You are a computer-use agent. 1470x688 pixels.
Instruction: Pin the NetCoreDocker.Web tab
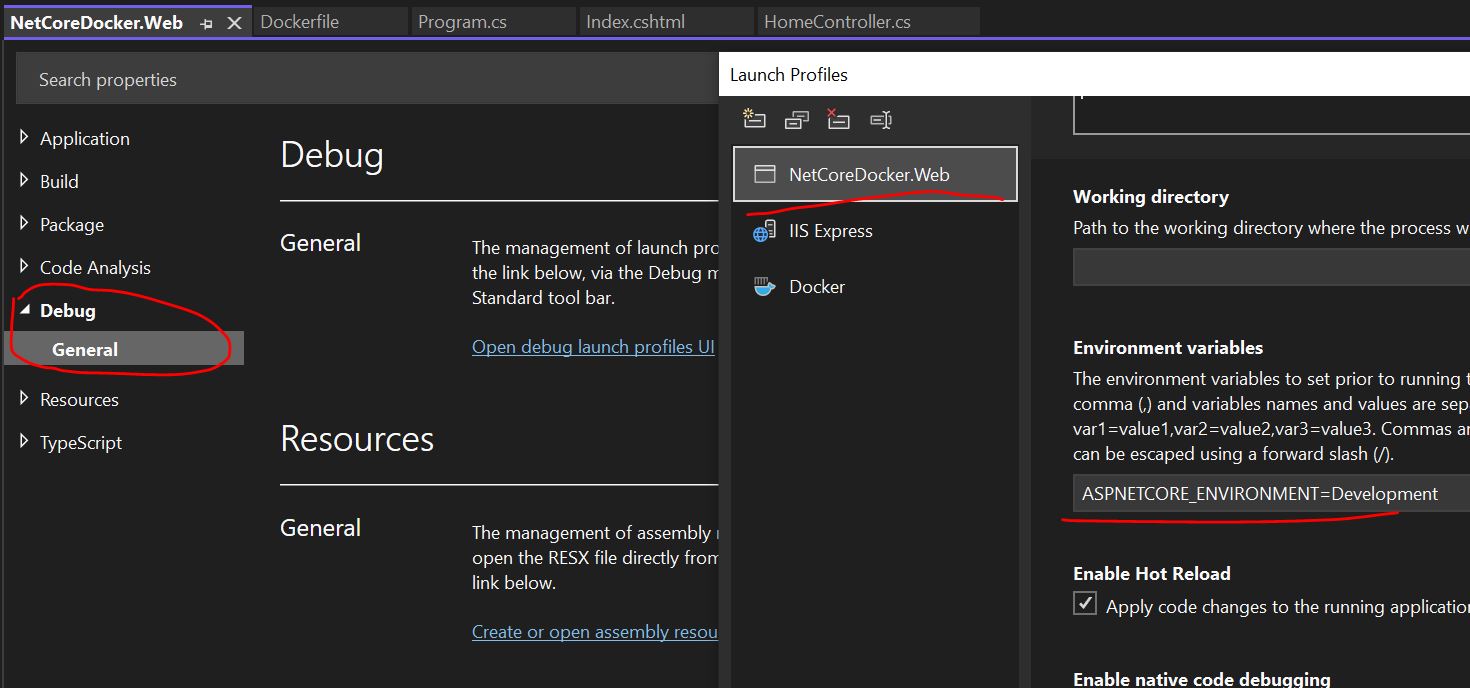tap(206, 23)
